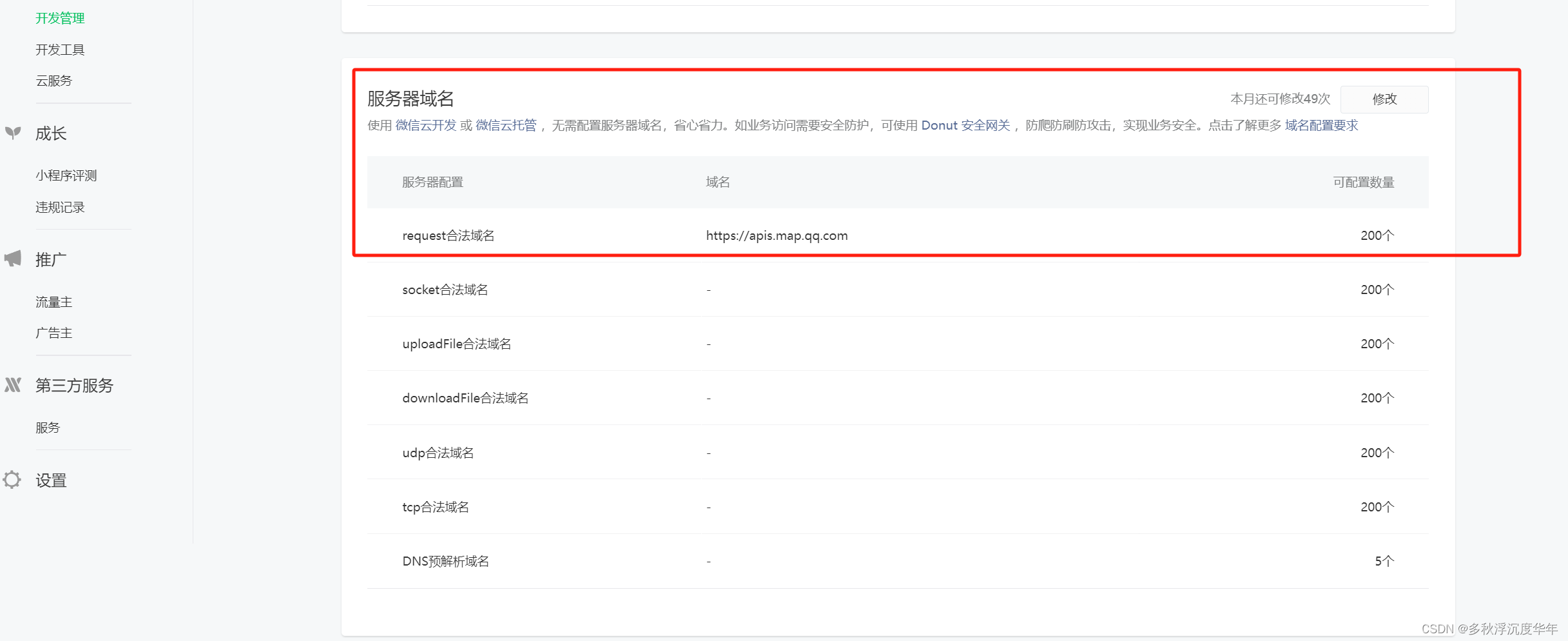Screen dimensions: 1568x641
Task: Click the 5个 quota for DNS预解析域名
Action: pyautogui.click(x=1384, y=561)
